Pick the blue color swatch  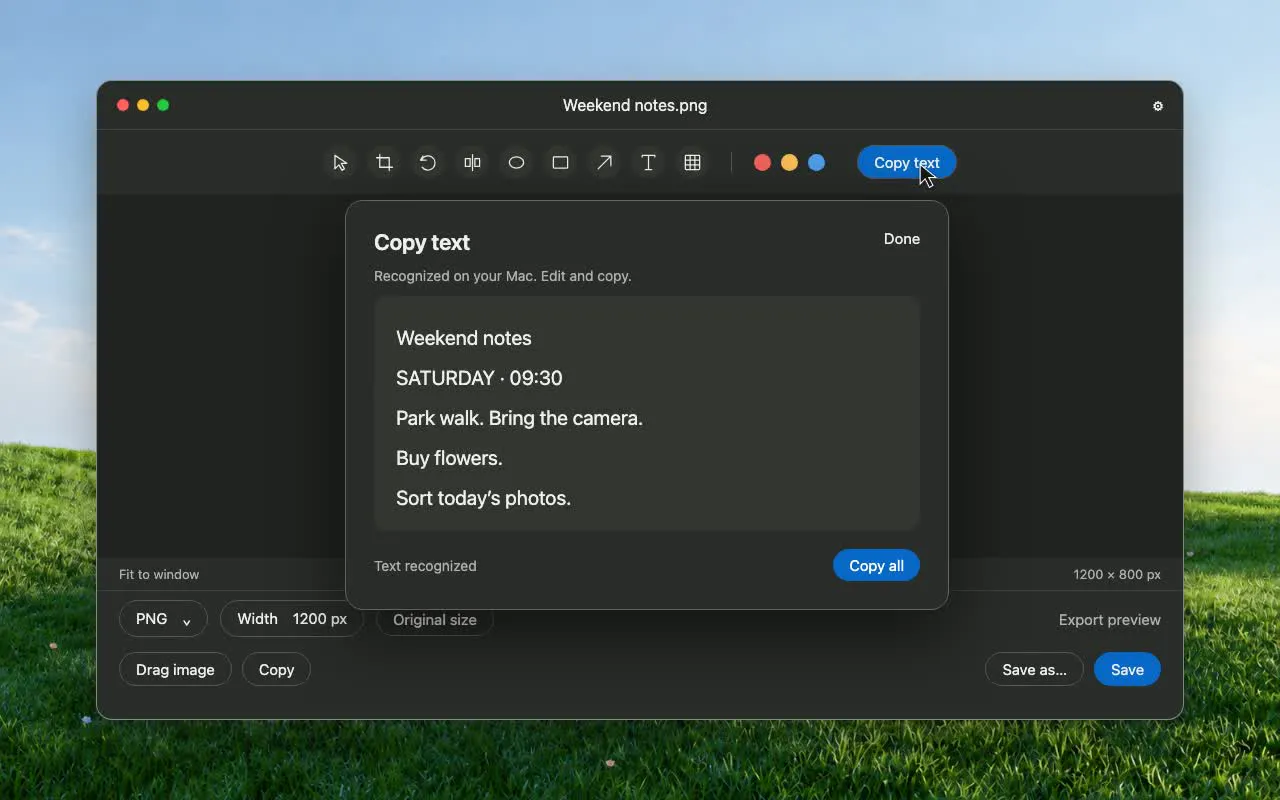tap(816, 163)
